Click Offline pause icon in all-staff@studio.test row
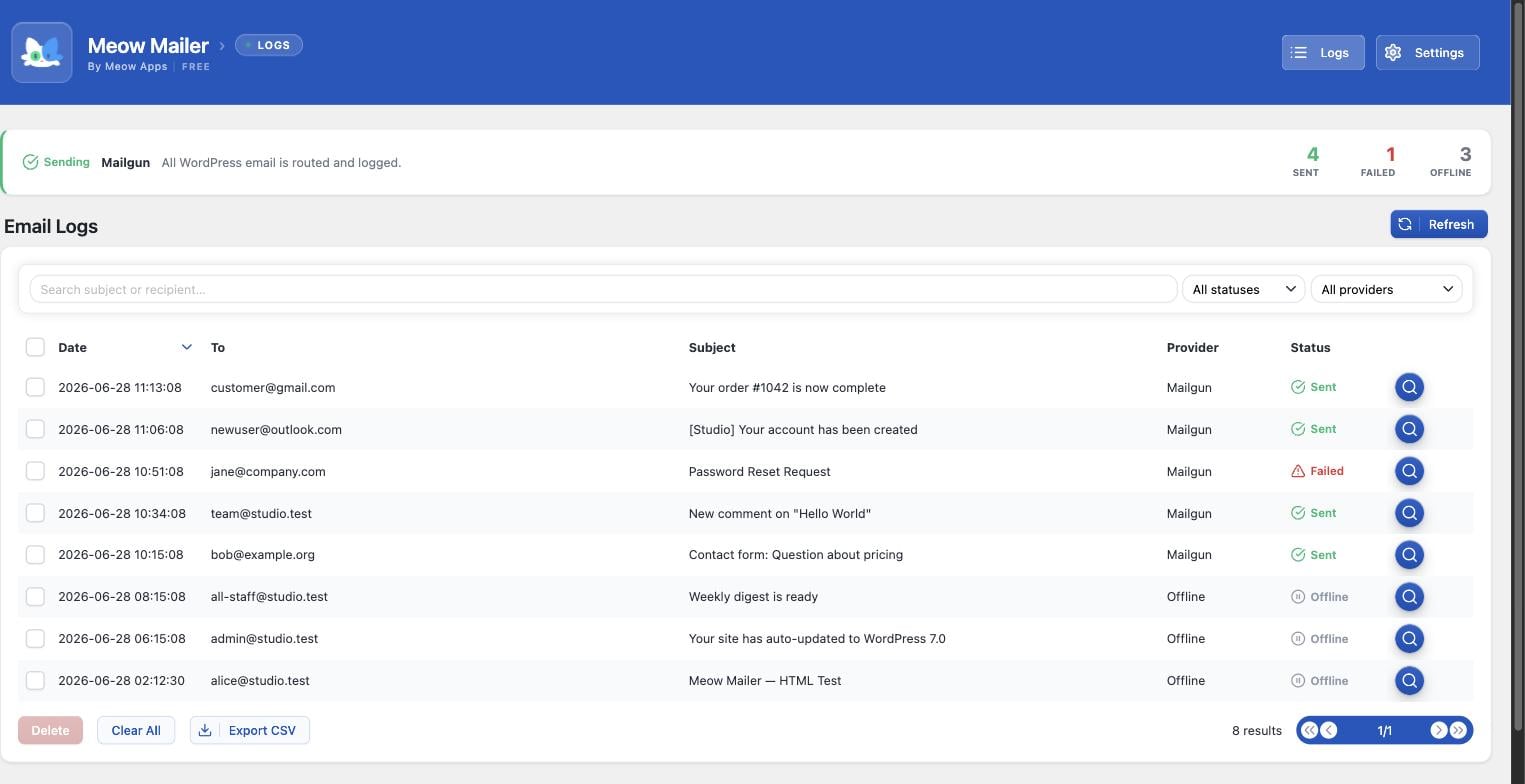Screen dimensions: 1525x784 click(1298, 597)
